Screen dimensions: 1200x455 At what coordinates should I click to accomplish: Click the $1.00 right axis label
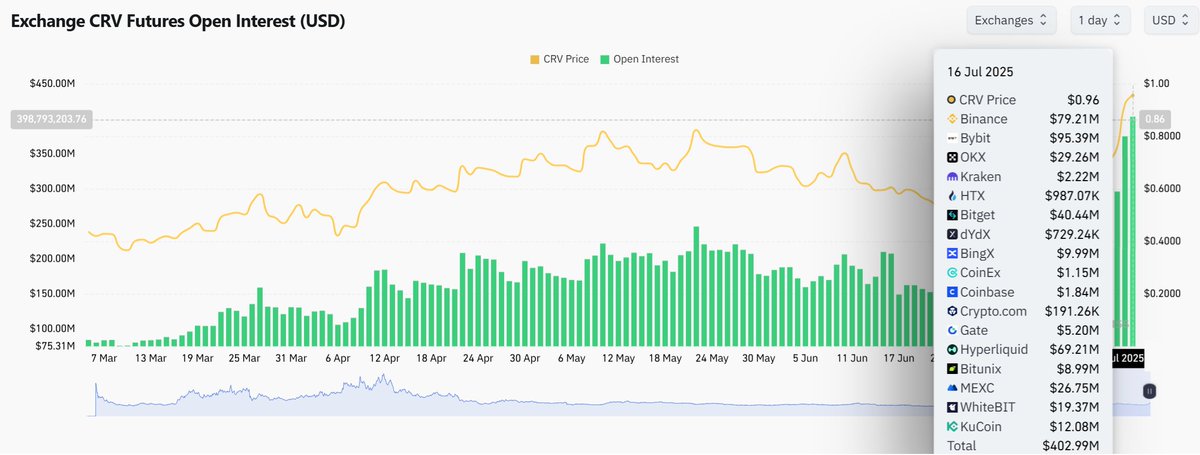click(x=1157, y=84)
